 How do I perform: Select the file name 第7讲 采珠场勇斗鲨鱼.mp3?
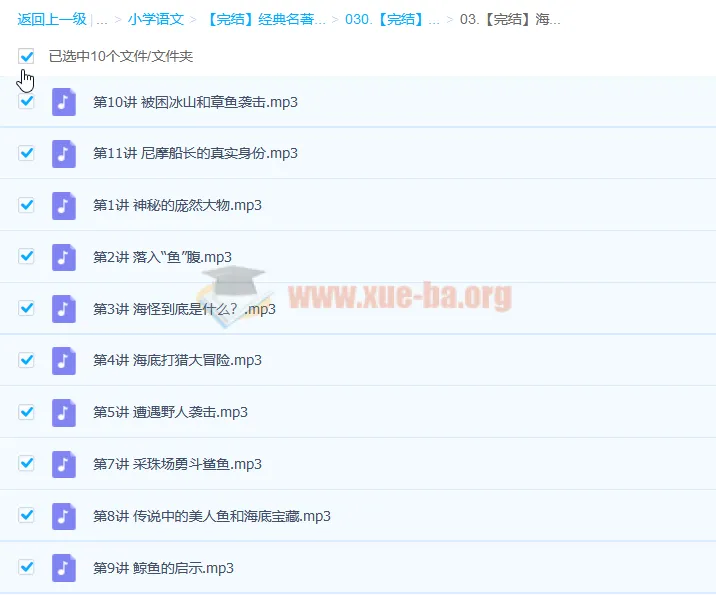(x=177, y=464)
